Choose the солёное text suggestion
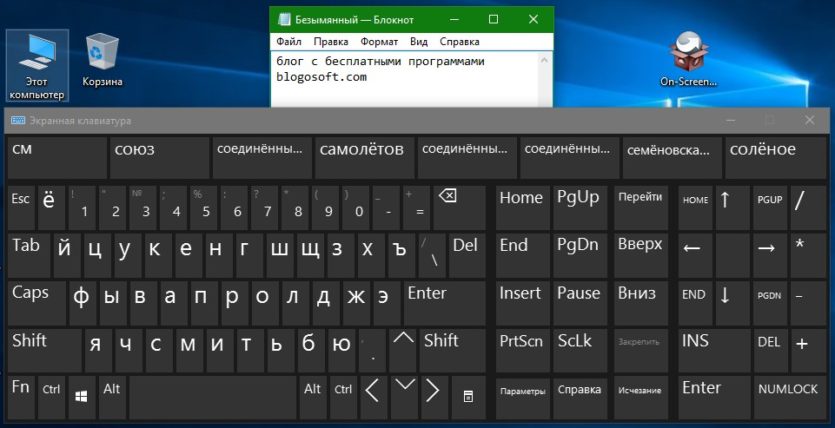 (x=775, y=158)
